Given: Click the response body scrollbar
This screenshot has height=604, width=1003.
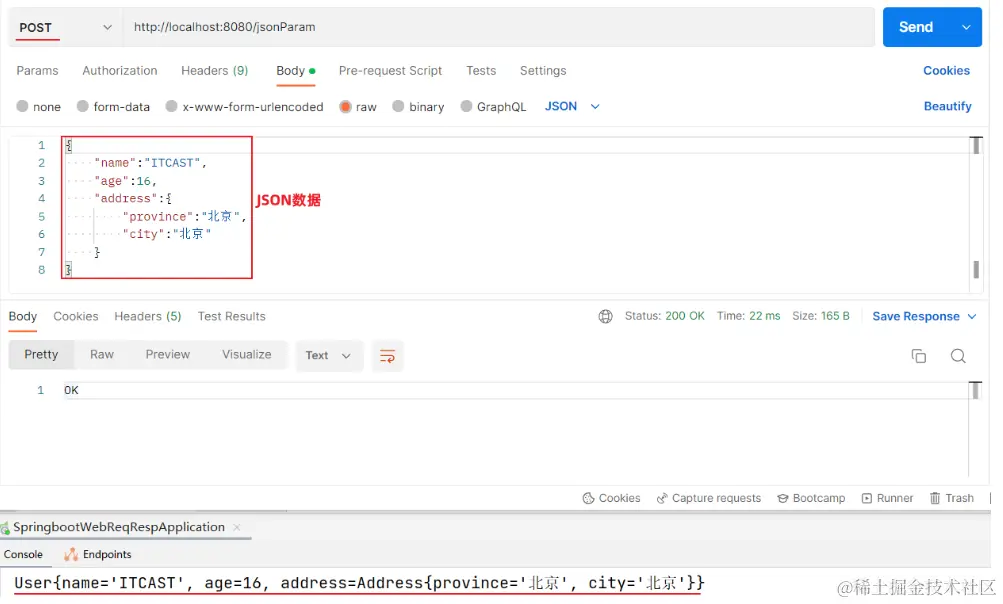Looking at the screenshot, I should tap(975, 429).
